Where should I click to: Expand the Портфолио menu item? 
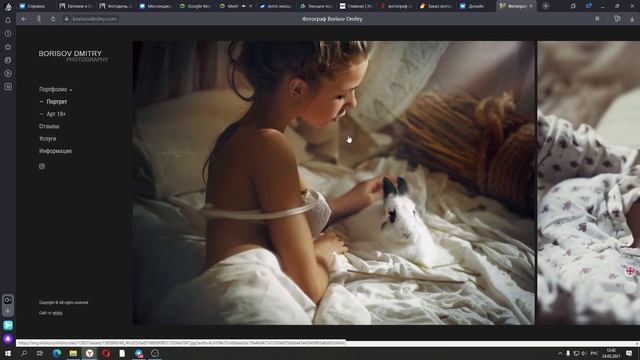[x=55, y=89]
